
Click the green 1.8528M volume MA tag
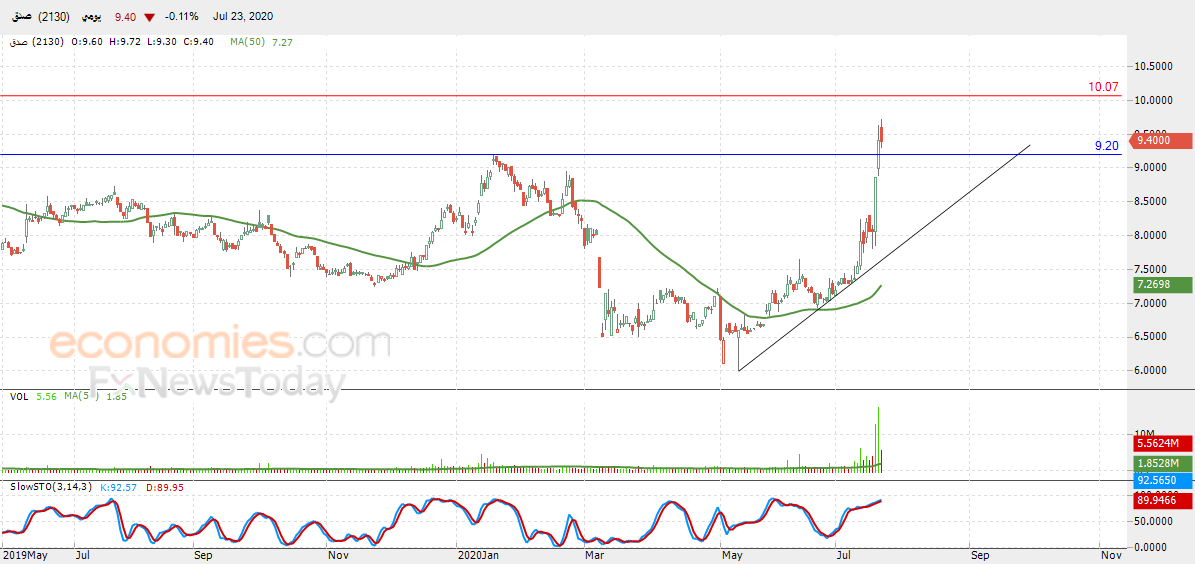point(1160,463)
